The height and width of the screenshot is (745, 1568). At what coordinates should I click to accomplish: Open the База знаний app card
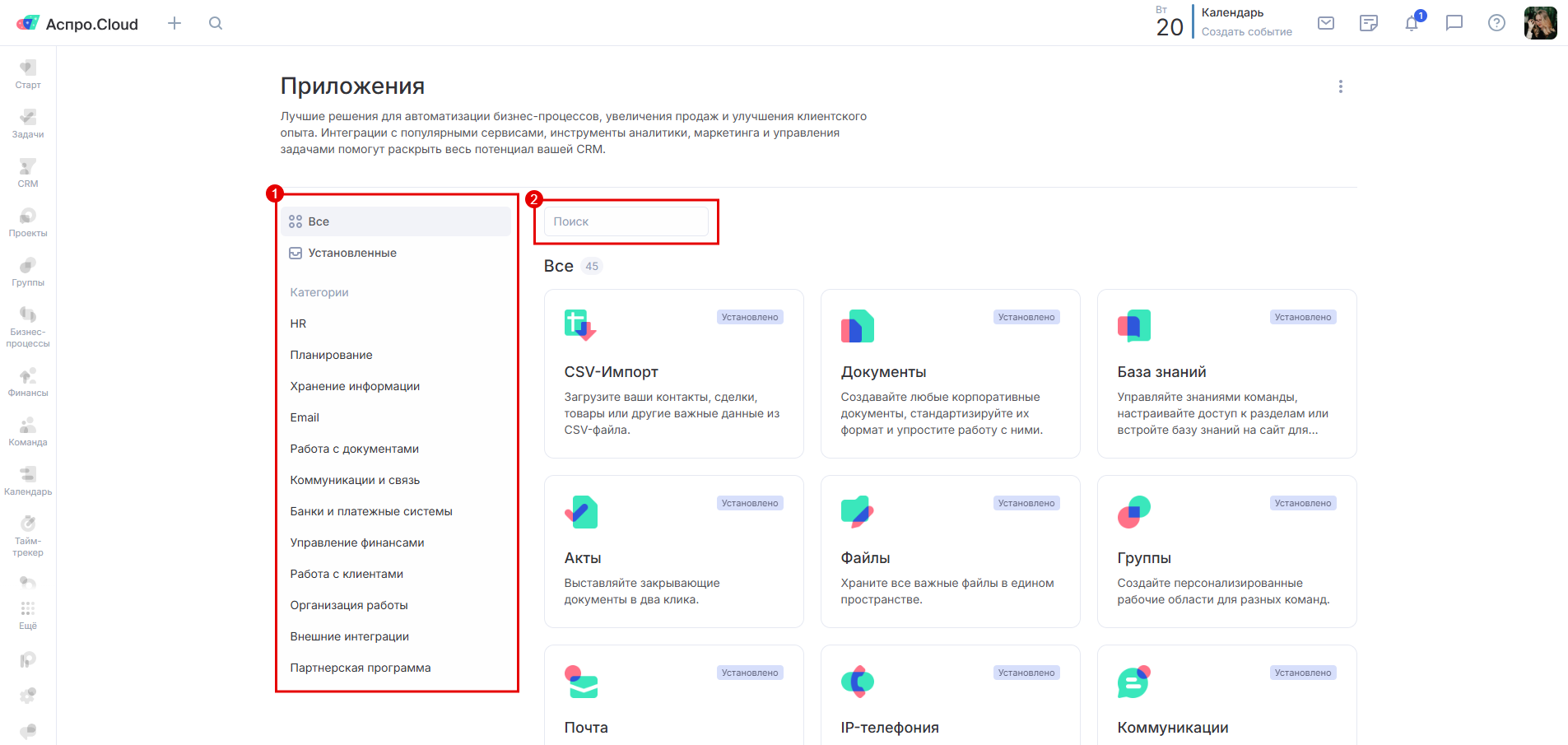pos(1226,373)
